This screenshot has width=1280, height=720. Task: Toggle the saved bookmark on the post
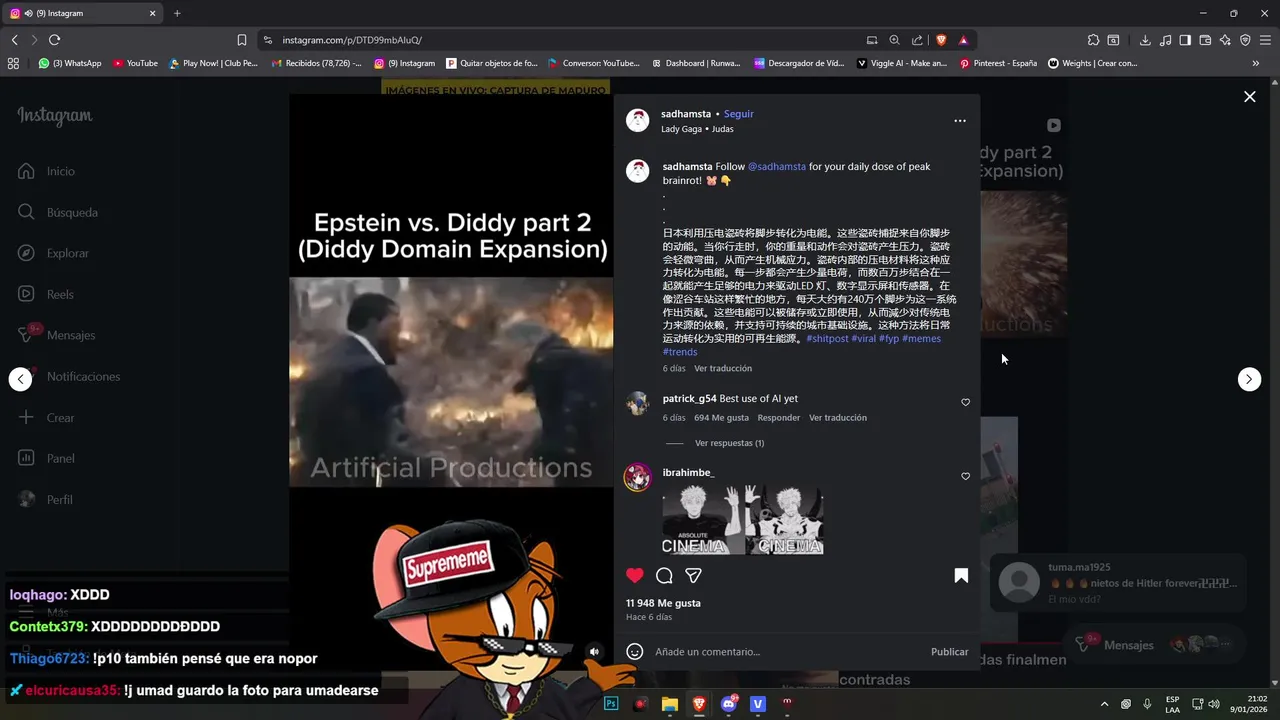pyautogui.click(x=961, y=575)
